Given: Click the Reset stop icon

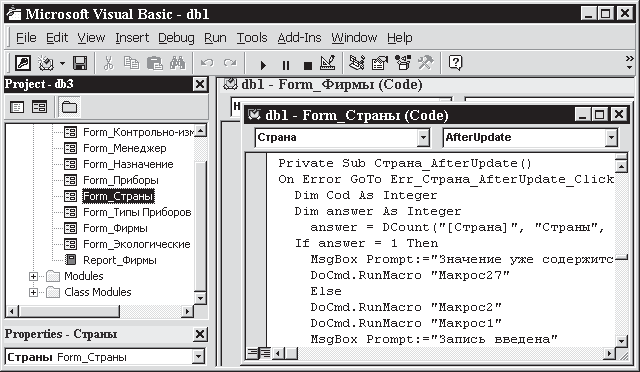Looking at the screenshot, I should click(x=308, y=65).
